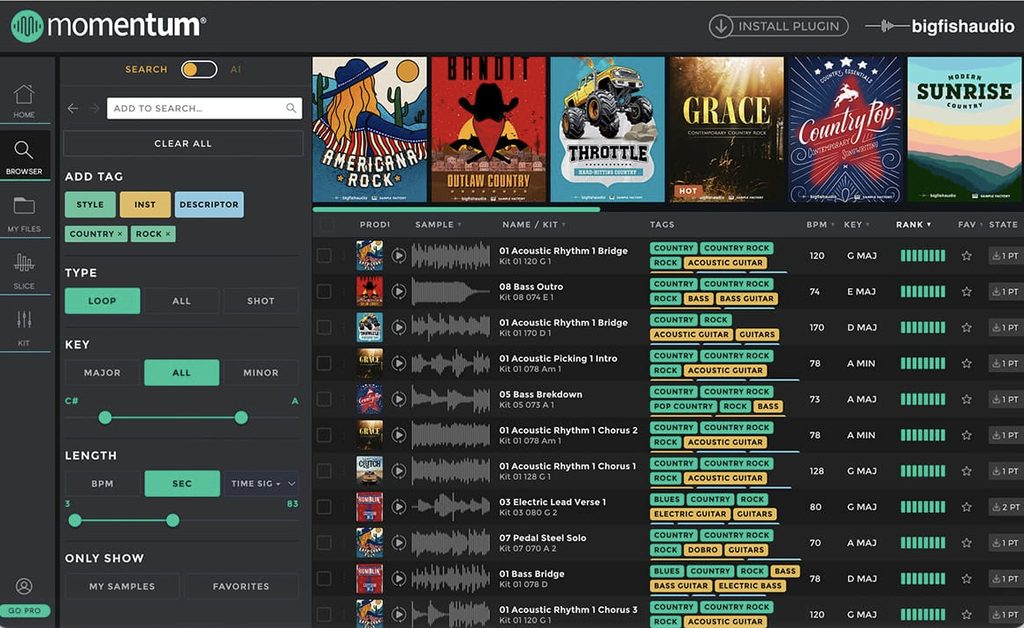The image size is (1024, 628).
Task: Tick the select-all checkbox in table header
Action: (x=326, y=225)
